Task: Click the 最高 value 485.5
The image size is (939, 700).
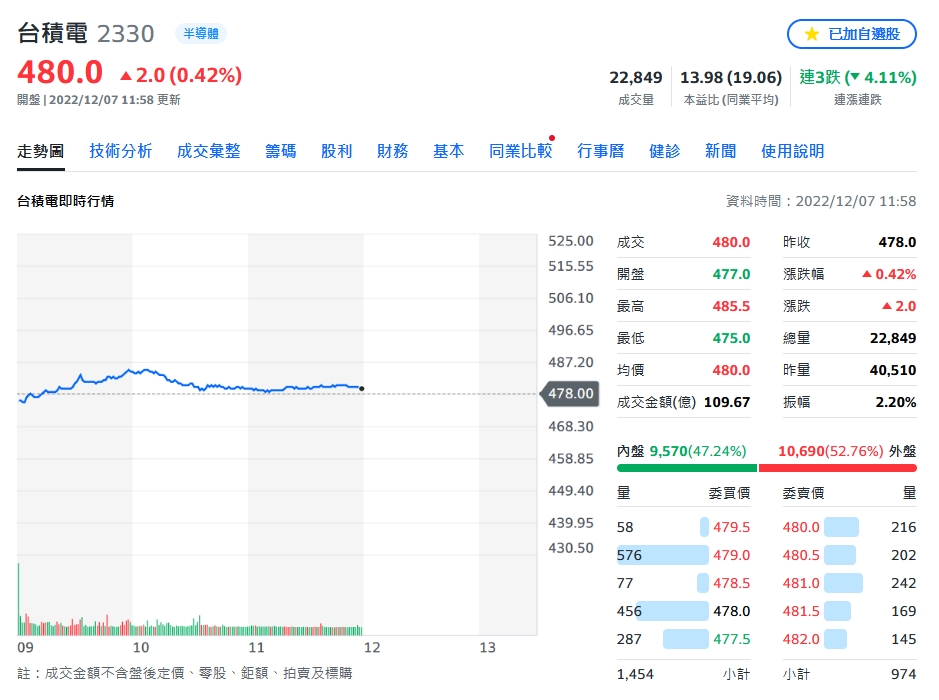Action: tap(731, 306)
